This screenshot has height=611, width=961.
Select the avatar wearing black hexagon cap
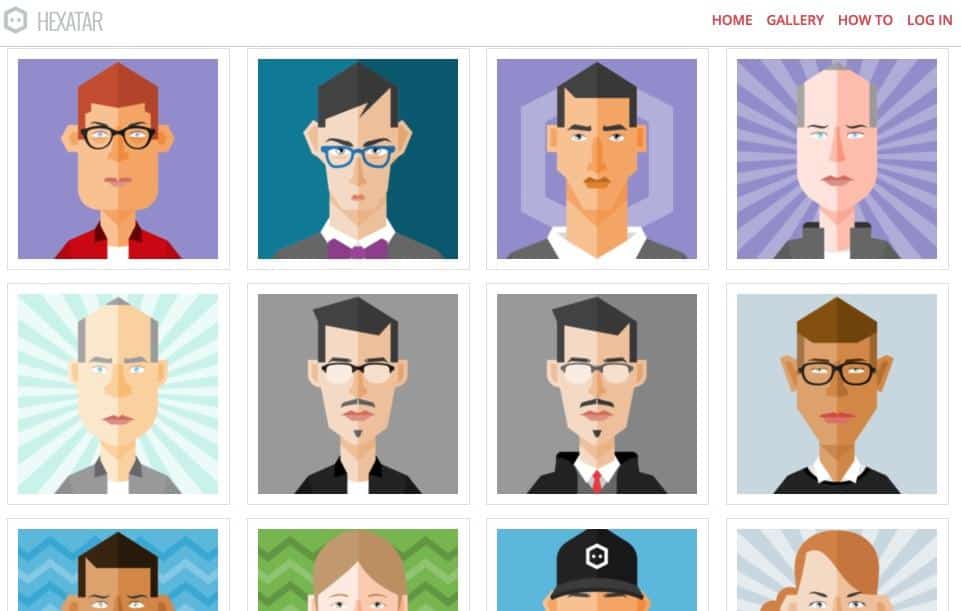[x=597, y=570]
